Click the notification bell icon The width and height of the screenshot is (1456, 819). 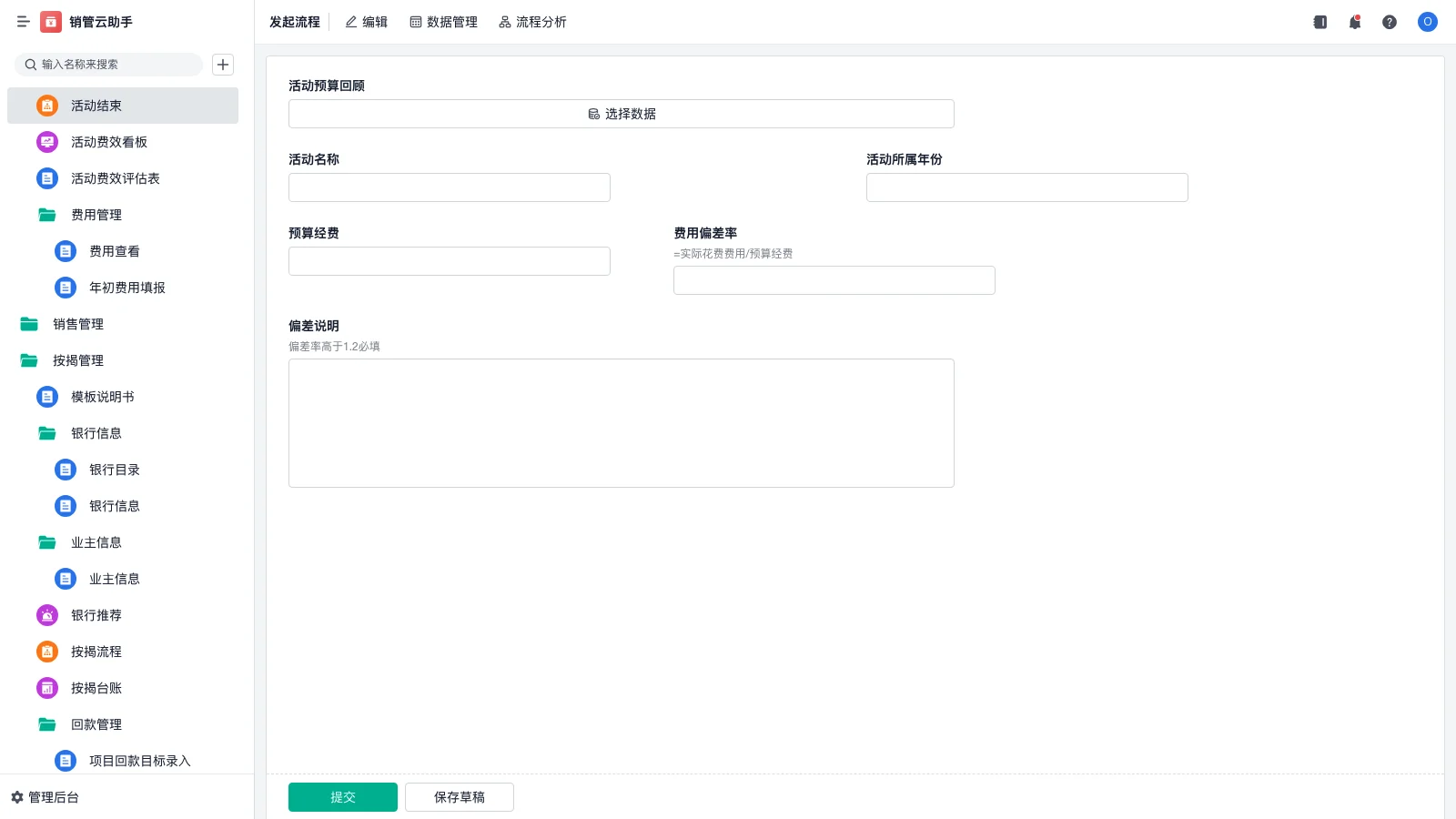1354,22
